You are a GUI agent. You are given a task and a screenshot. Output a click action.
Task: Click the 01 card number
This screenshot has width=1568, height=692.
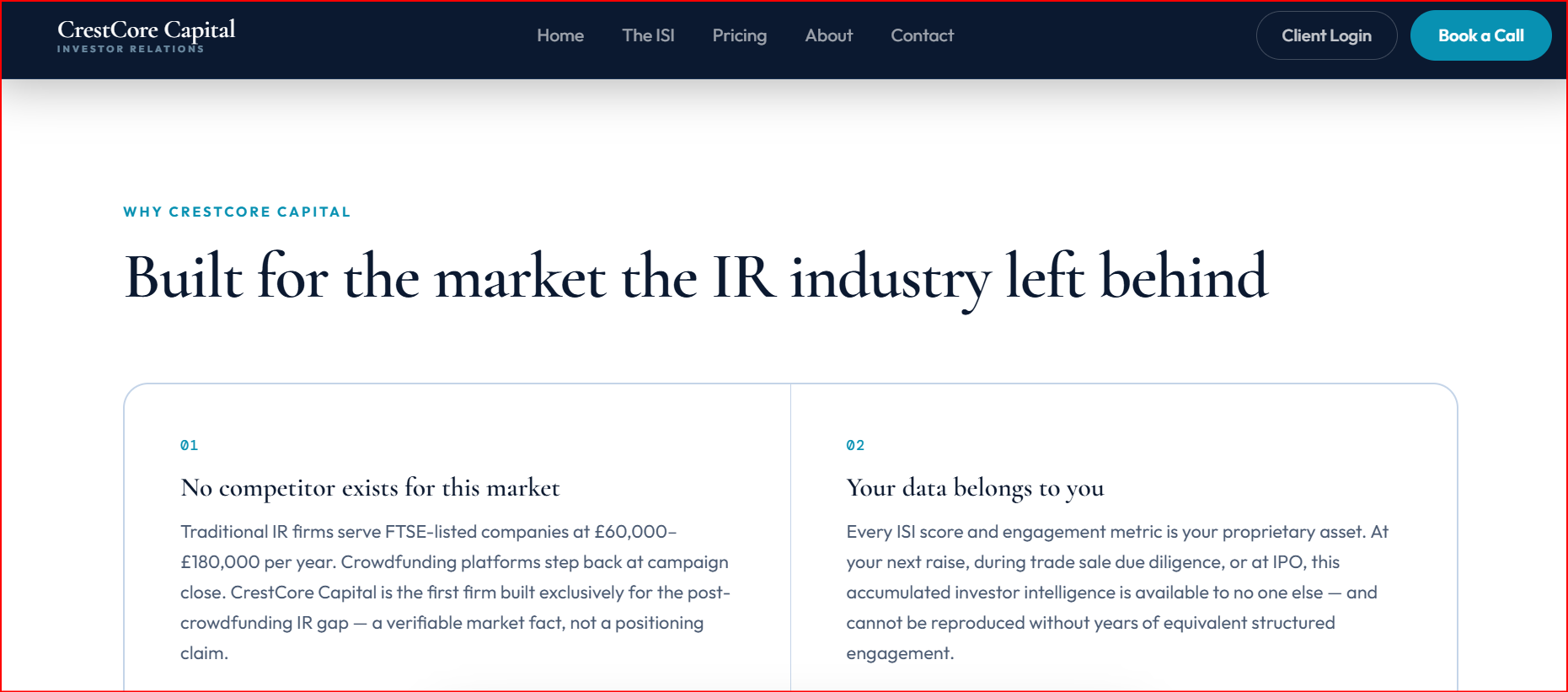pos(190,445)
